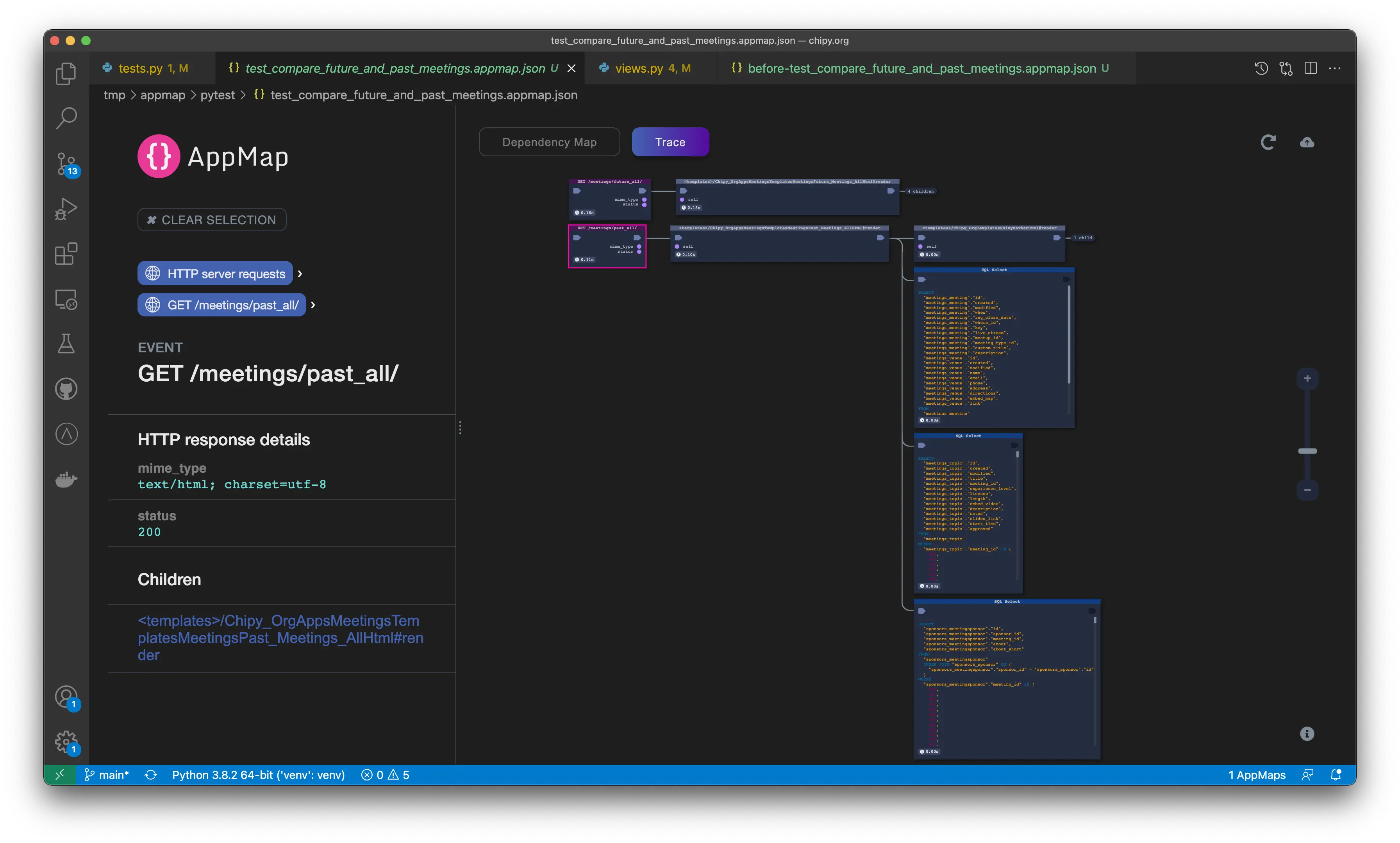Open changes compare icon in editor toolbar

tap(1286, 68)
